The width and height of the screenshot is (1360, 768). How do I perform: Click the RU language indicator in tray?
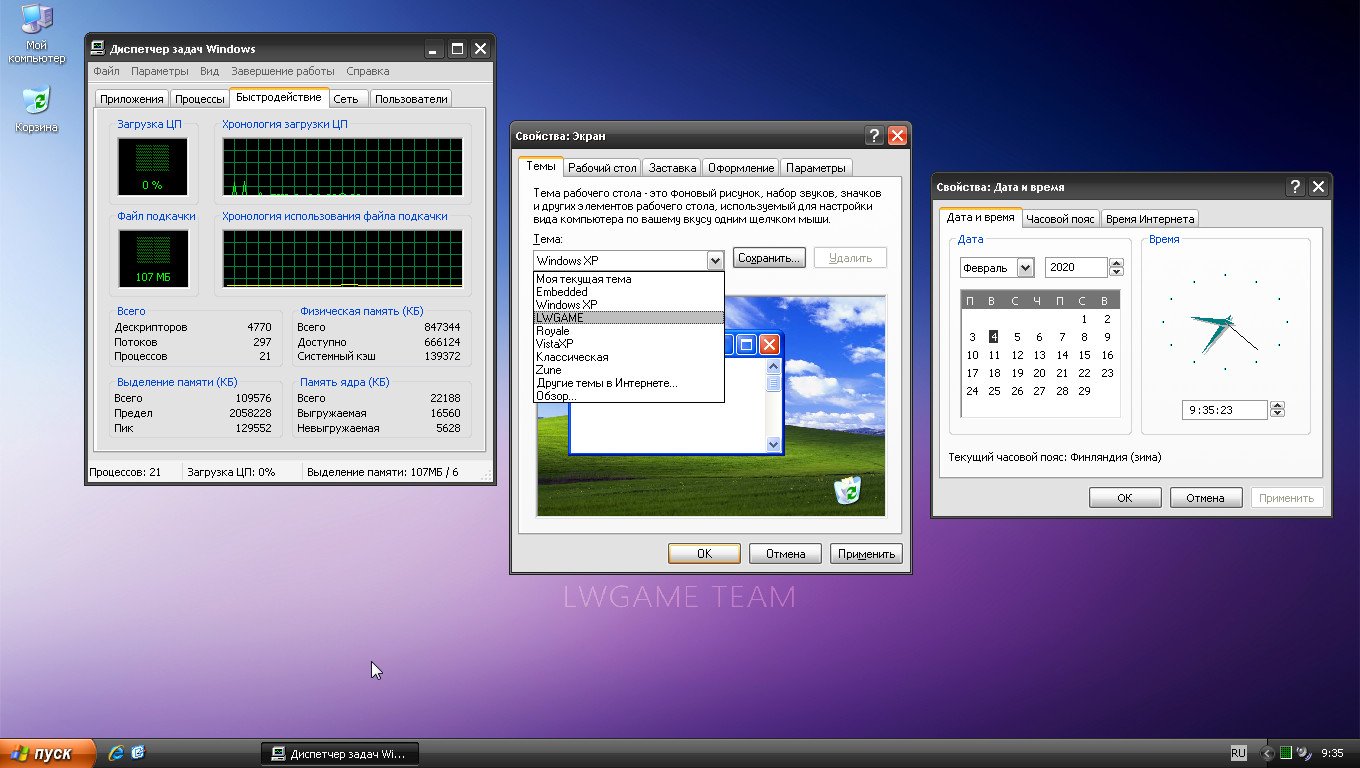[1238, 753]
